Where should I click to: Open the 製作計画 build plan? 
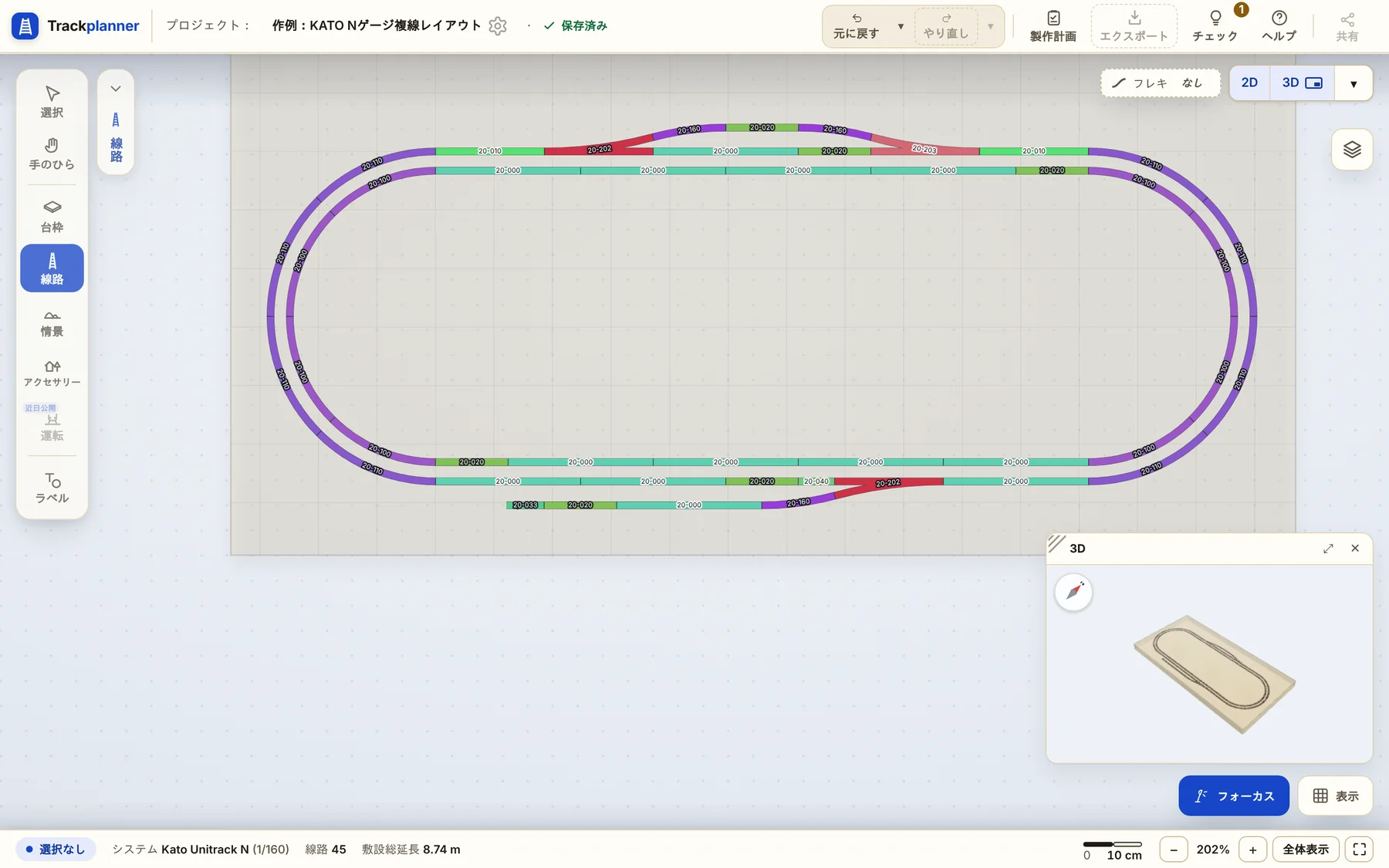1053,26
